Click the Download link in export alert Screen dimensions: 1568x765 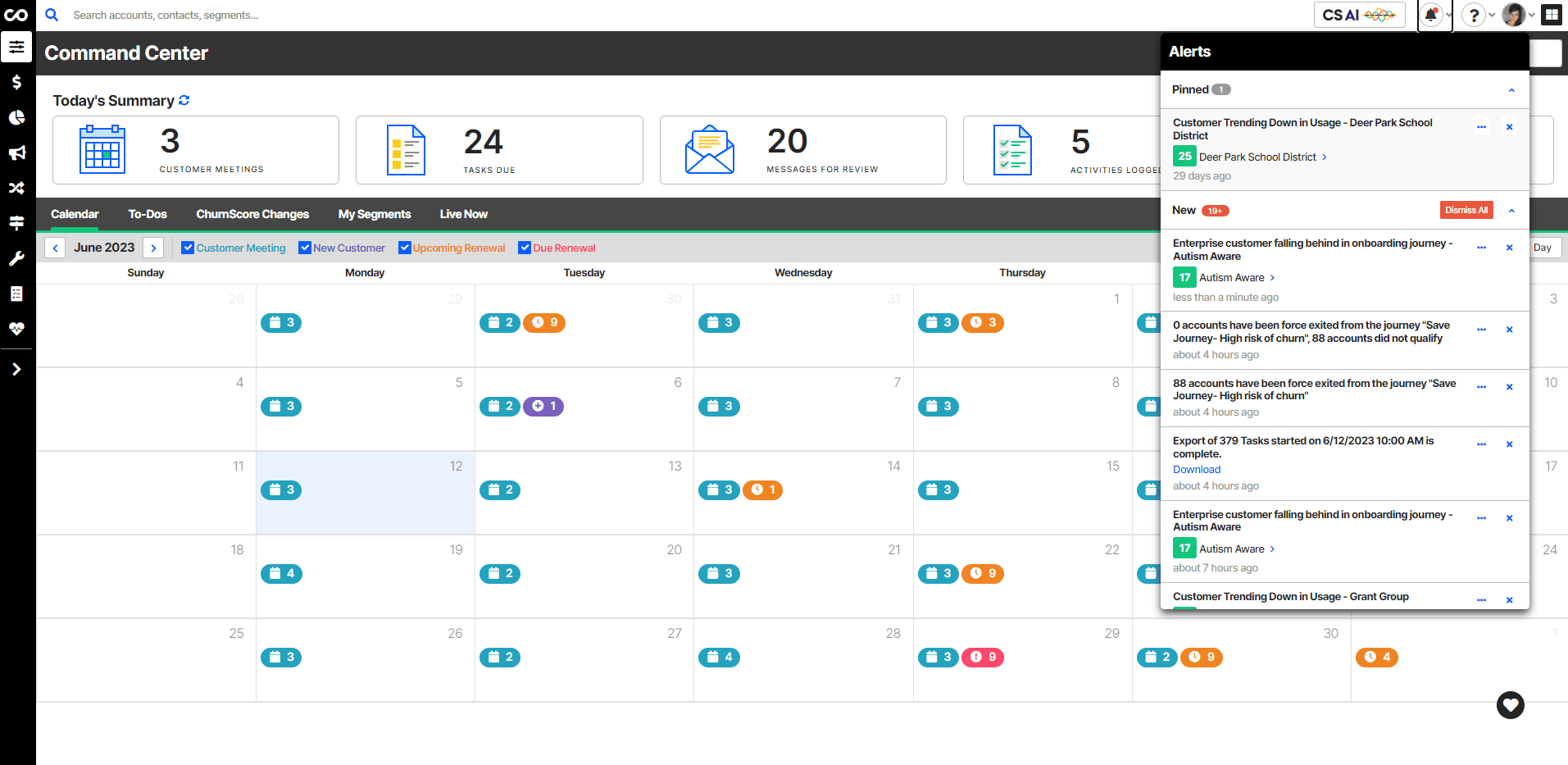[x=1196, y=469]
